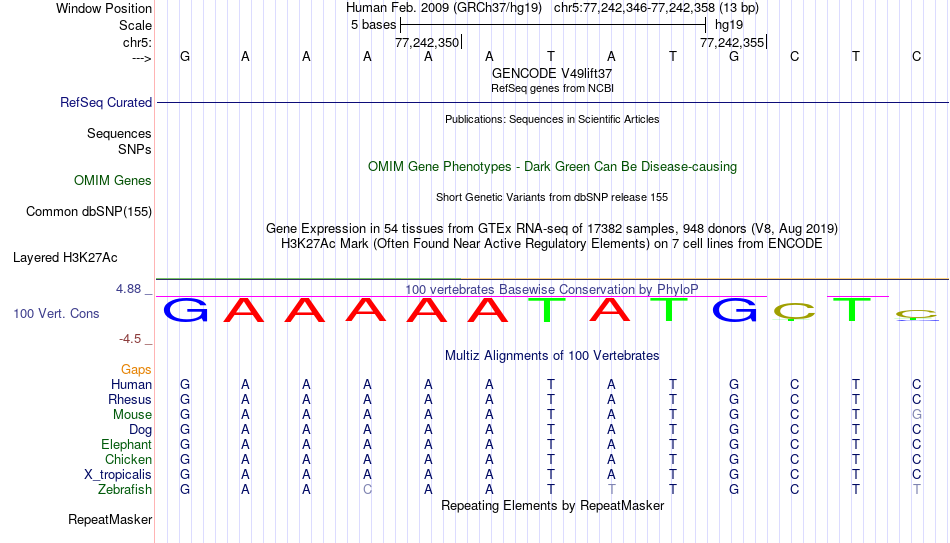950x543 pixels.
Task: Click the SNPs track label
Action: 135,149
